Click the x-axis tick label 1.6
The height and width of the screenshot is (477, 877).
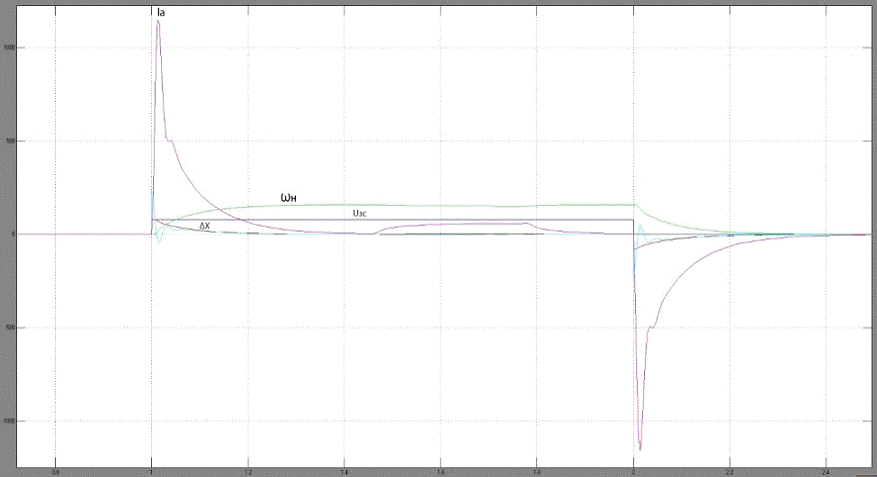coord(441,470)
